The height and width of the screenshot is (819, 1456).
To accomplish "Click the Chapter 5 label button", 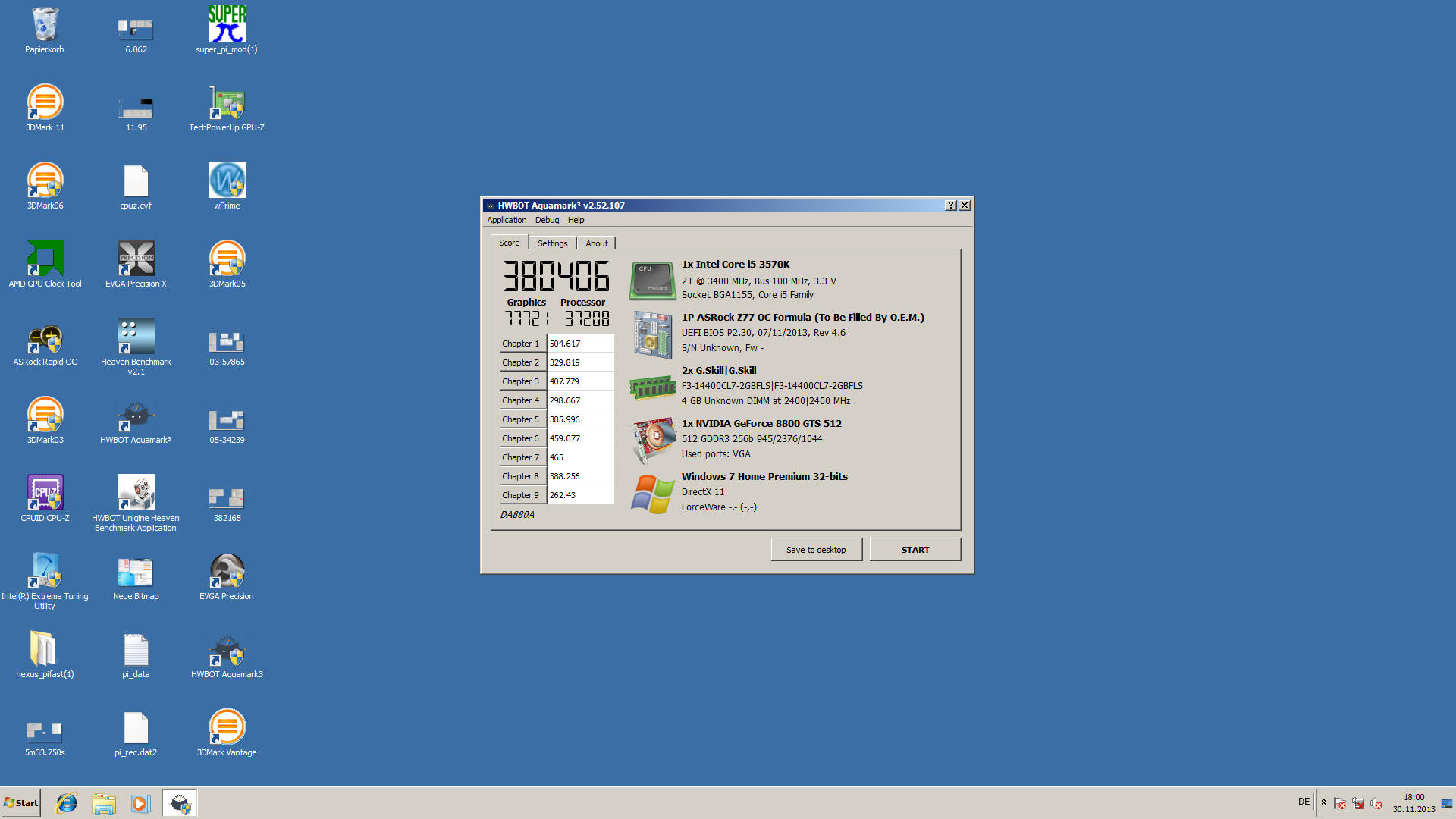I will coord(522,419).
